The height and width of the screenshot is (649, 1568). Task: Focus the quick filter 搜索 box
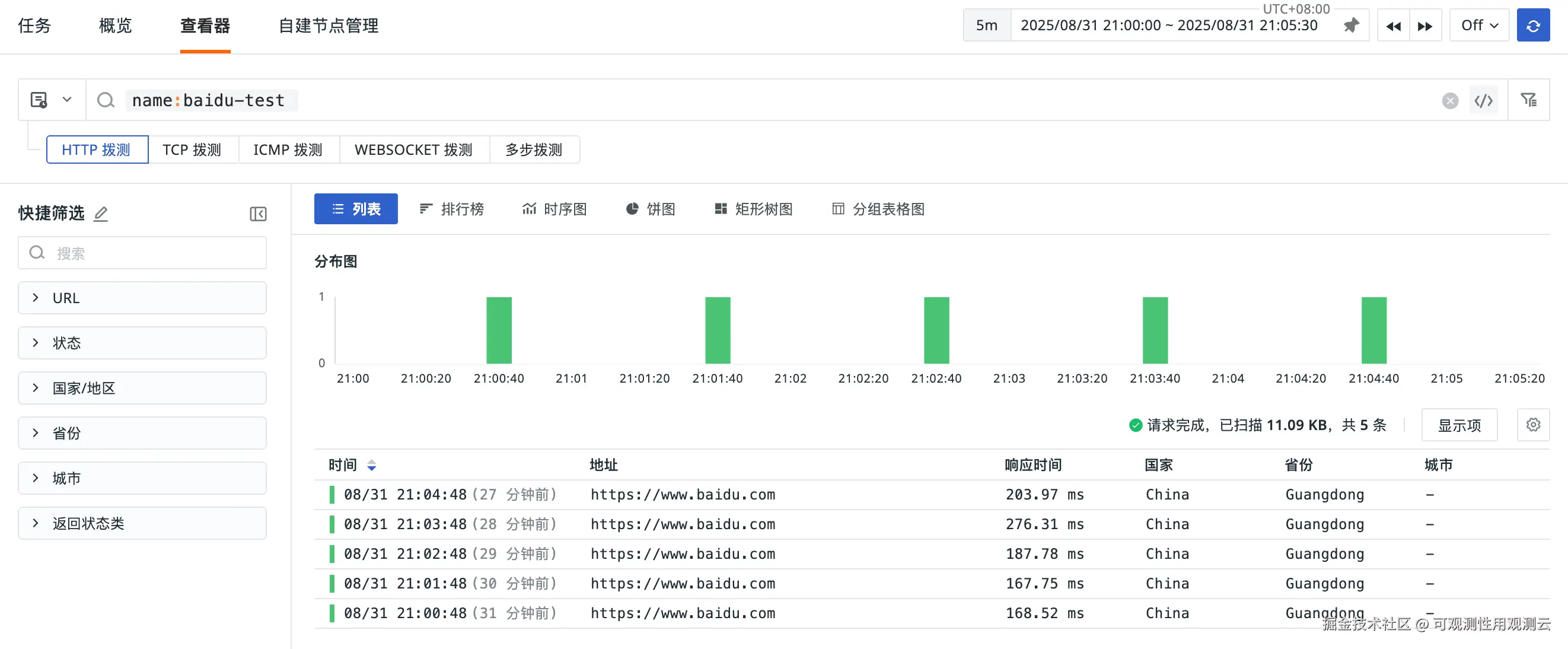tap(142, 253)
